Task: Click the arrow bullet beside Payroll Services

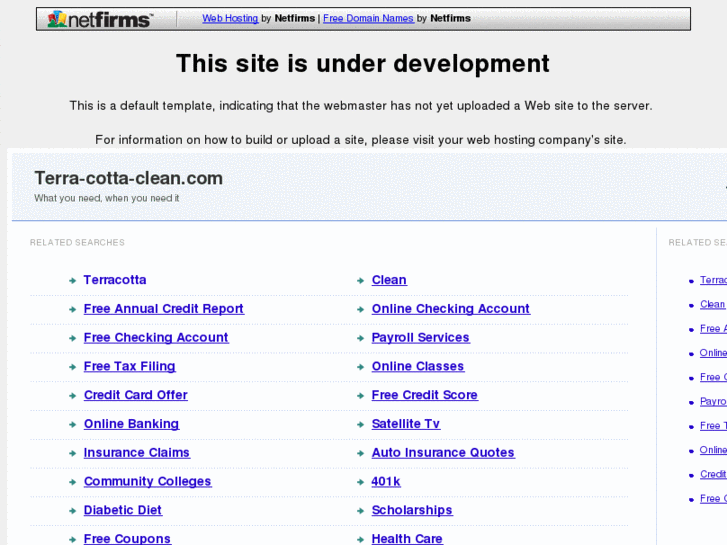Action: pyautogui.click(x=360, y=338)
